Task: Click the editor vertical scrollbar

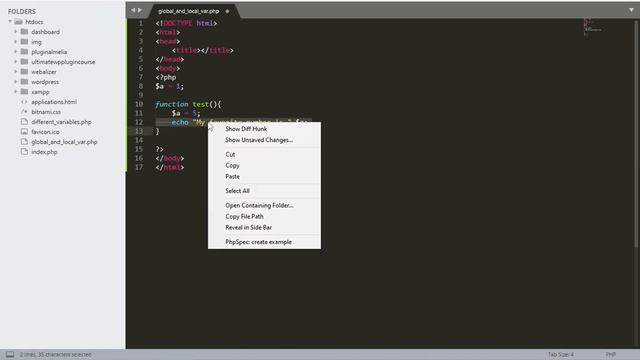Action: (x=637, y=133)
